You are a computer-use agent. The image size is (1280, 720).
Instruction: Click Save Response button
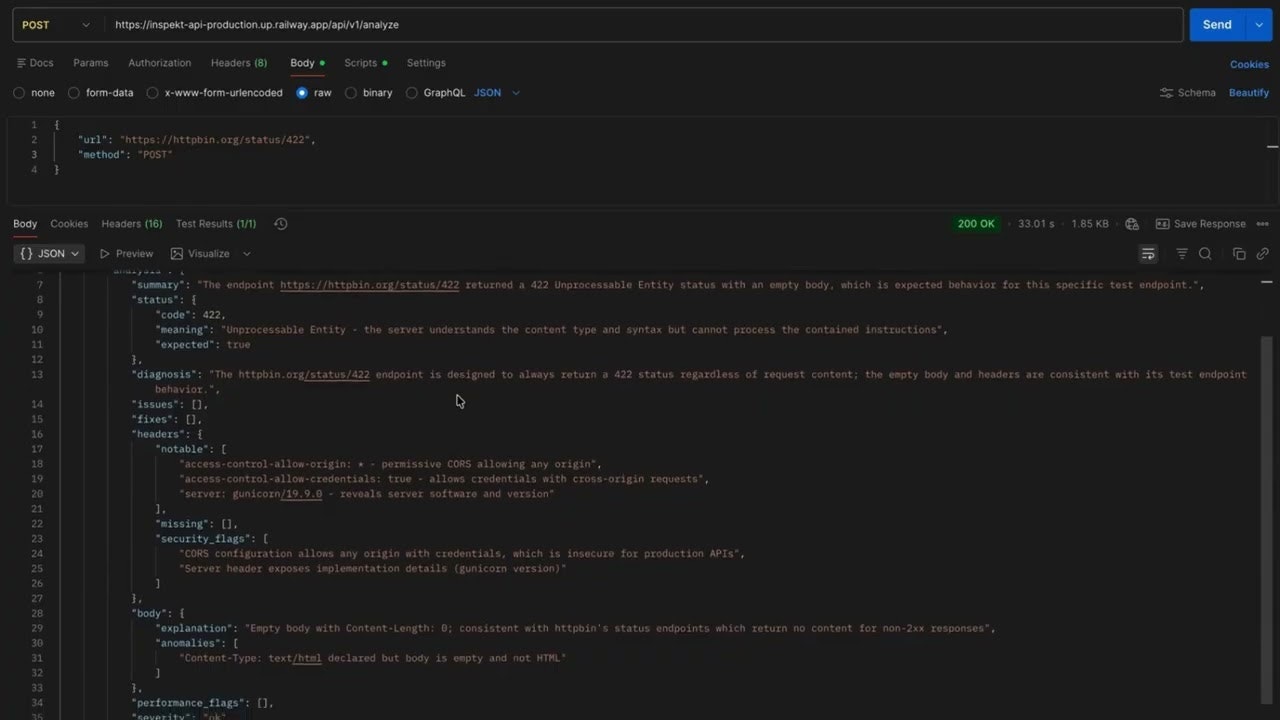1200,224
